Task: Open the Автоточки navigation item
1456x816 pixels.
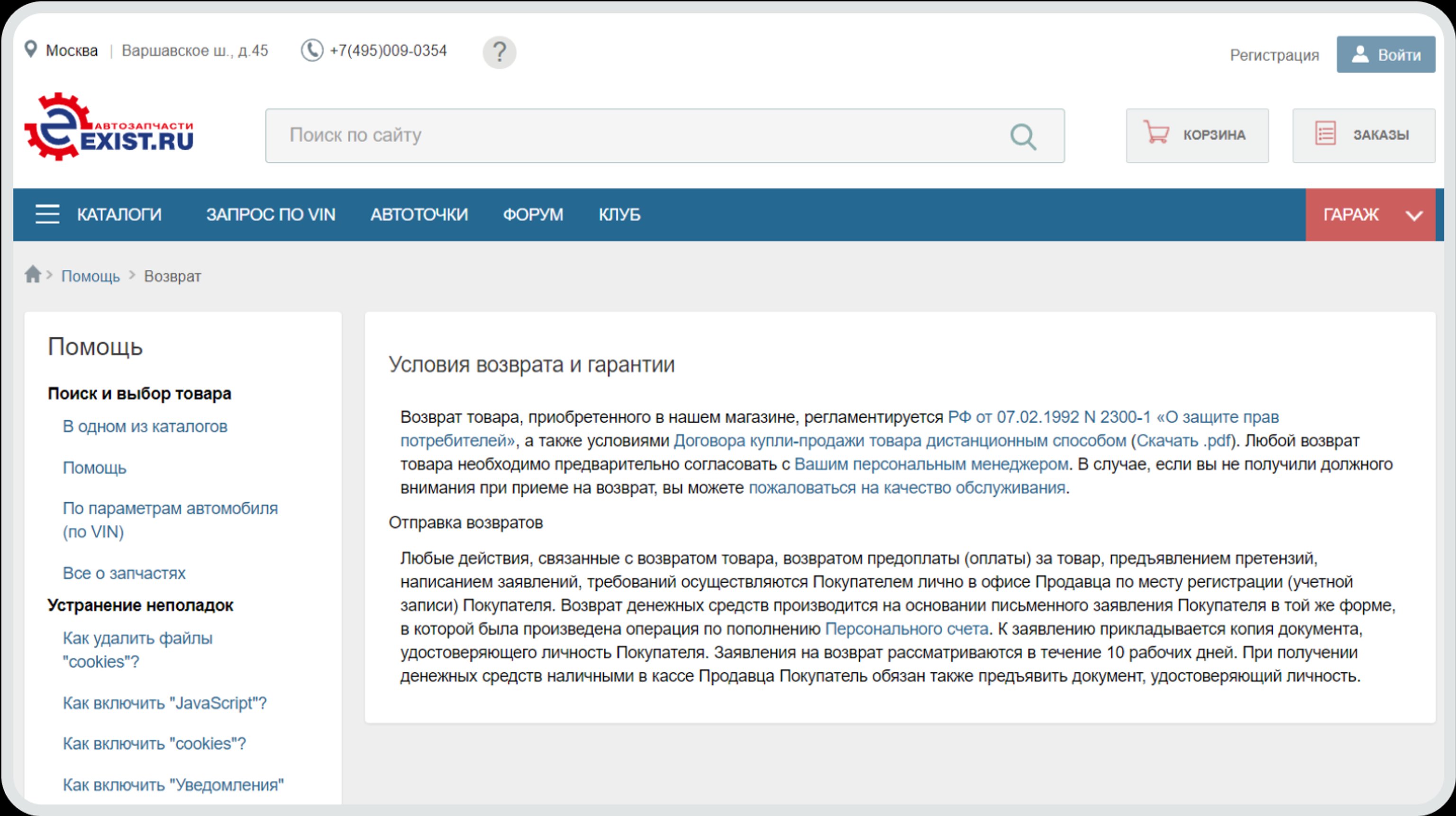Action: coord(419,215)
